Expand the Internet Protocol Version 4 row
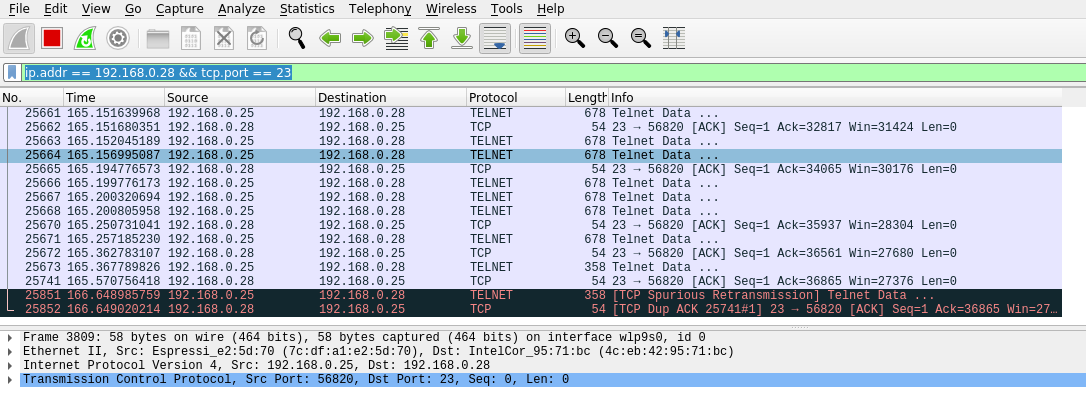 10,365
